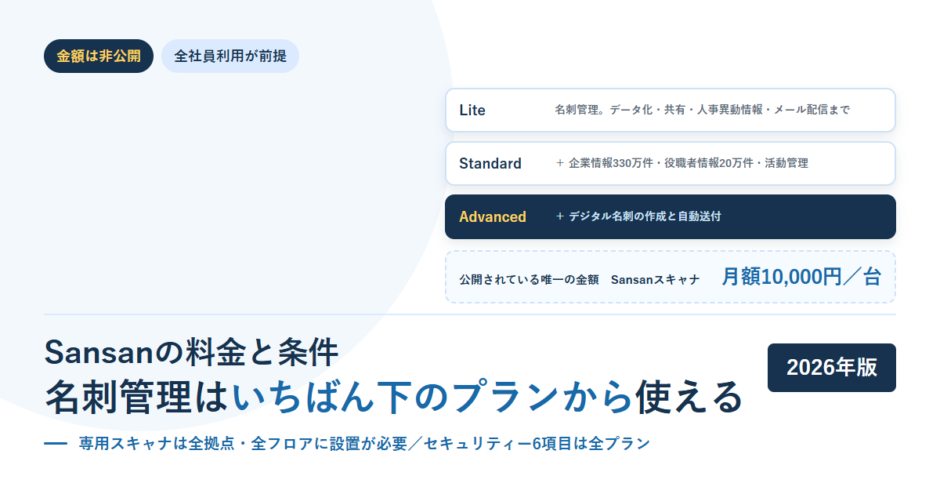Click the text セキュリティー6項目は全プラン
940x494 pixels.
tap(537, 444)
